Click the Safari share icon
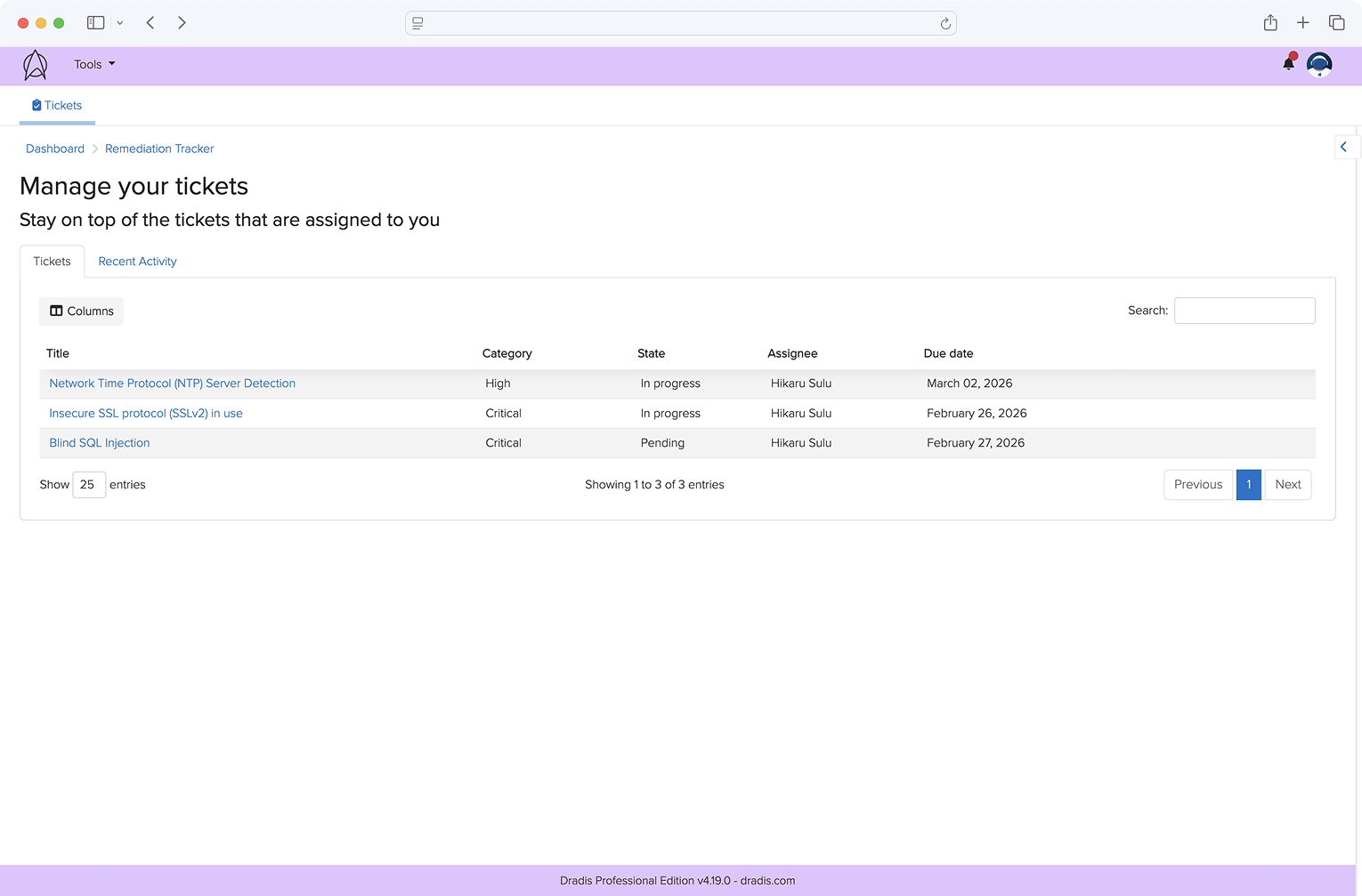1362x896 pixels. 1270,22
